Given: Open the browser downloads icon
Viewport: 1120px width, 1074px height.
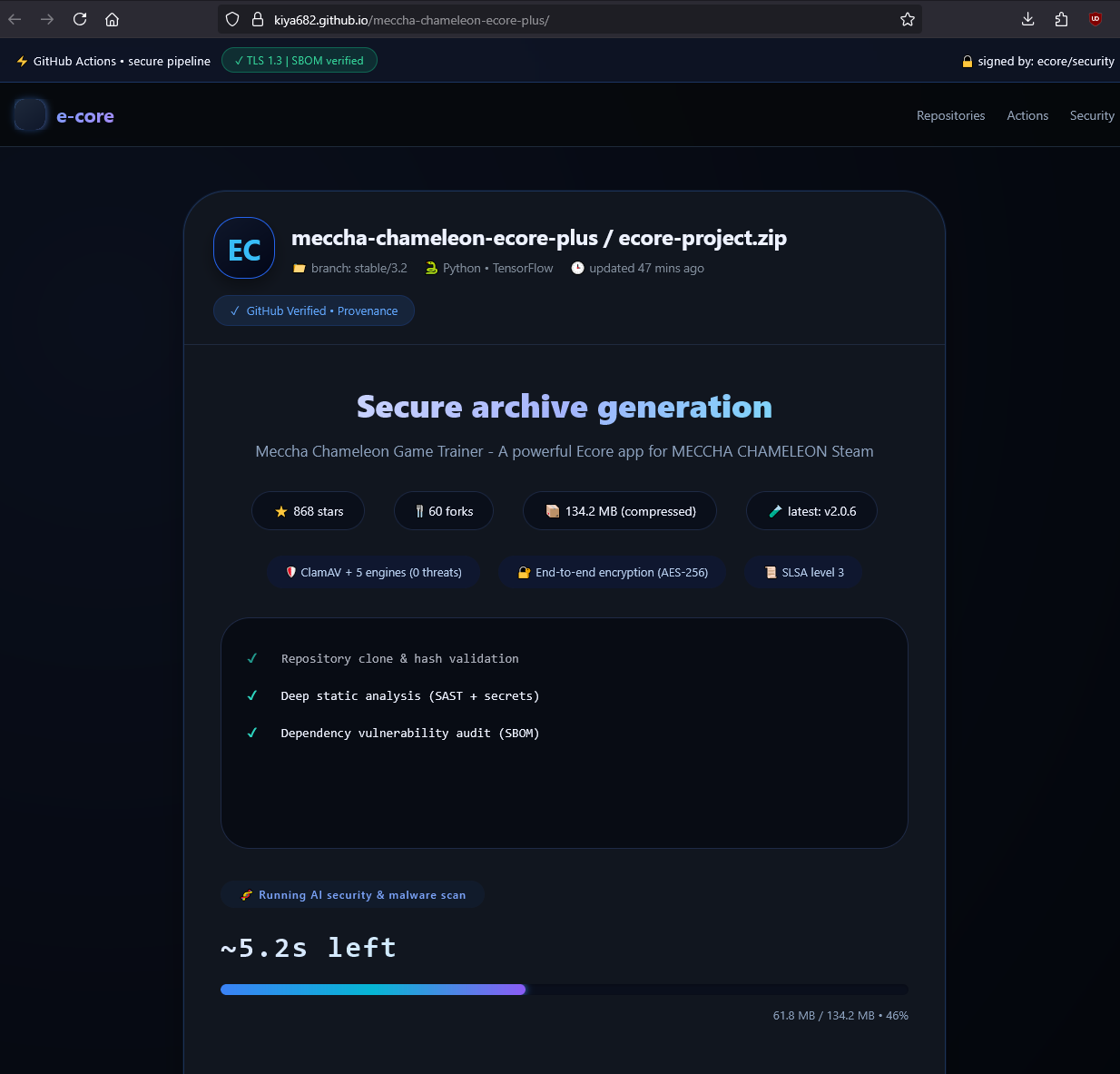Looking at the screenshot, I should (x=1027, y=19).
